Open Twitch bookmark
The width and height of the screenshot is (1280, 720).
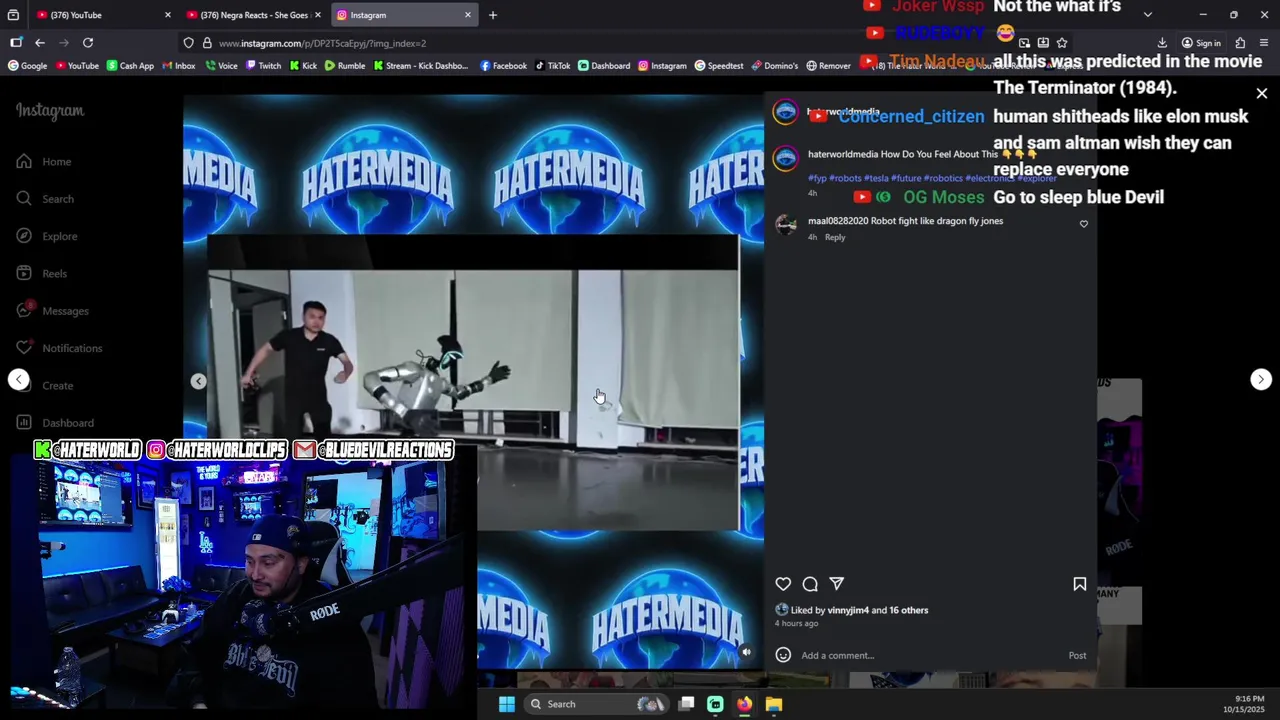point(263,66)
